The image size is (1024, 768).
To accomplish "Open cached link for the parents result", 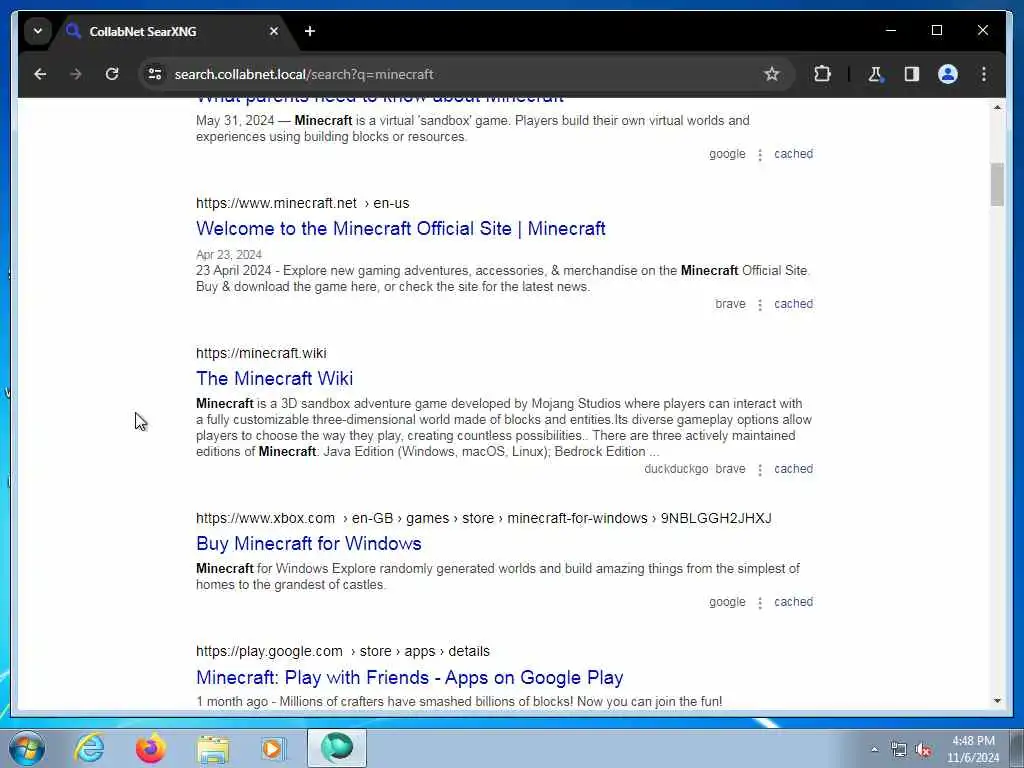I will click(793, 153).
